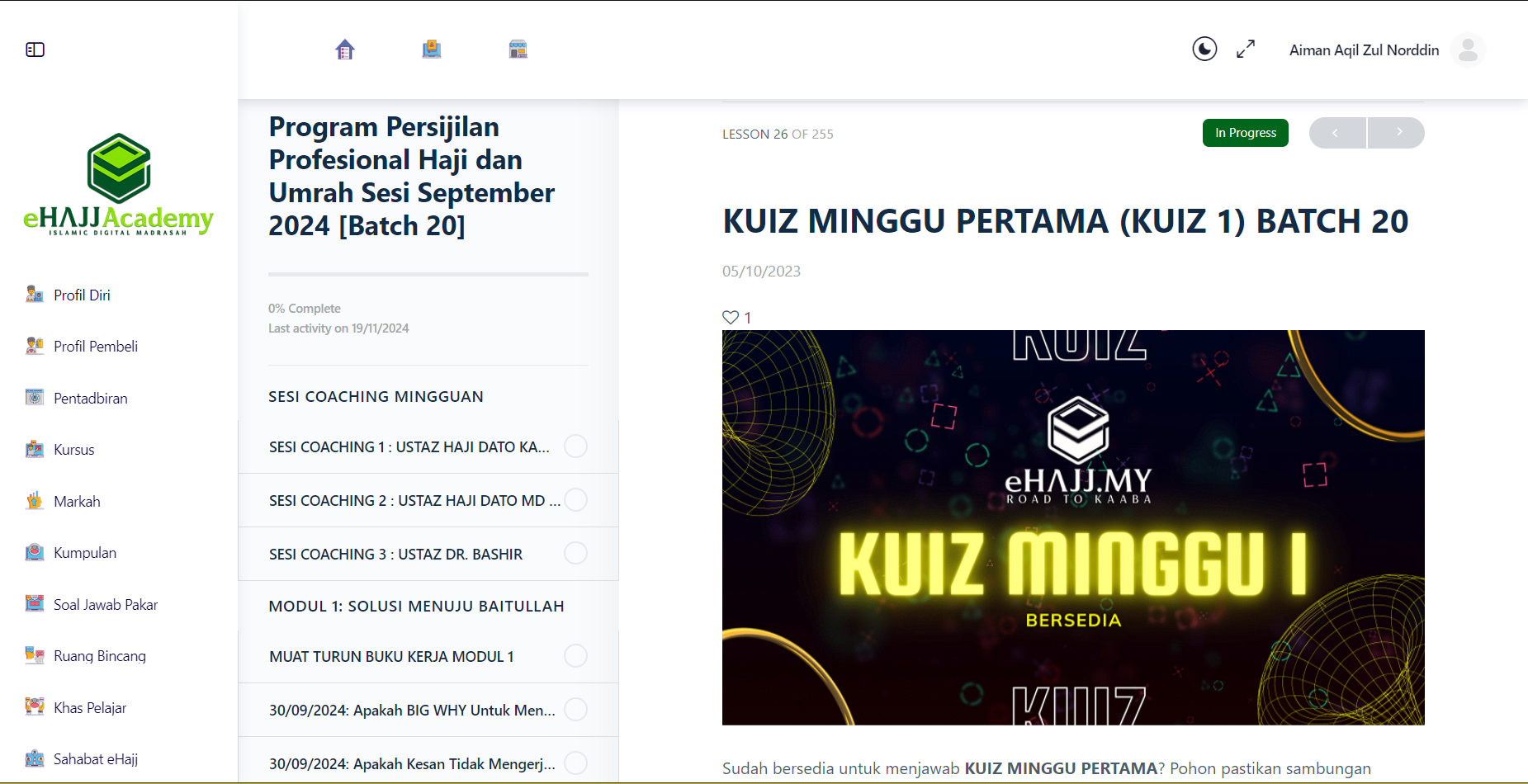Click Last activity on 19/11/2024 text
The height and width of the screenshot is (784, 1528).
tap(338, 328)
